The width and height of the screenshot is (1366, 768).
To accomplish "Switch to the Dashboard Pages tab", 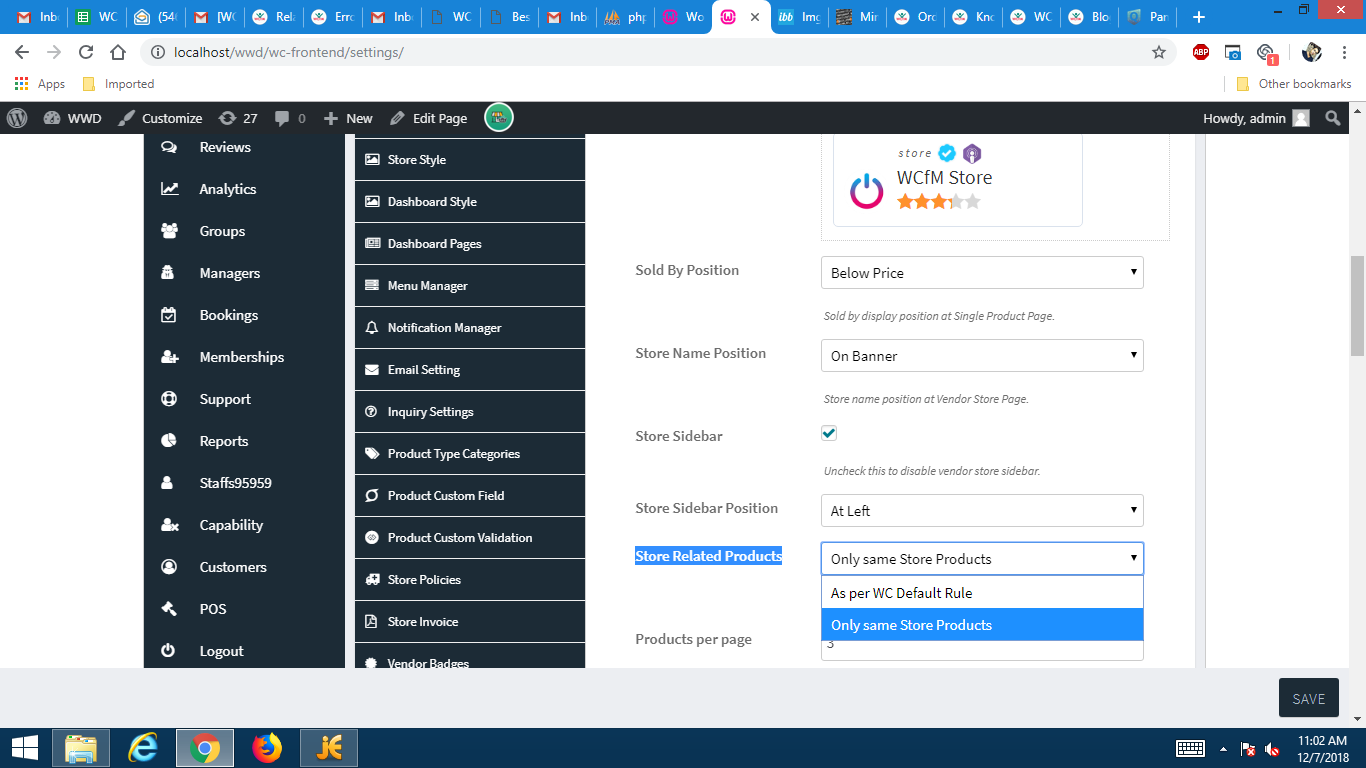I will point(470,244).
